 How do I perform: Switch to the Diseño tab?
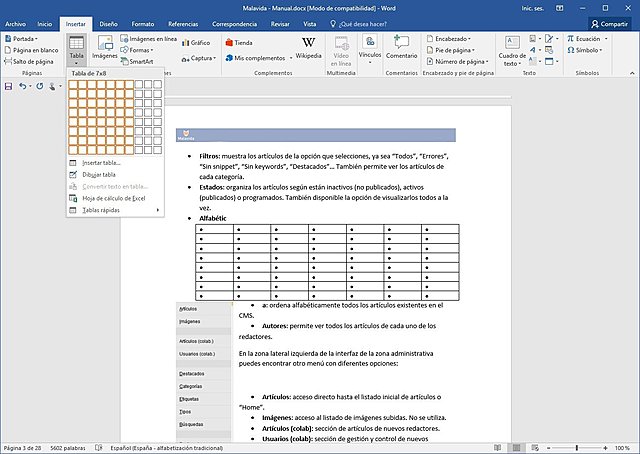click(108, 24)
